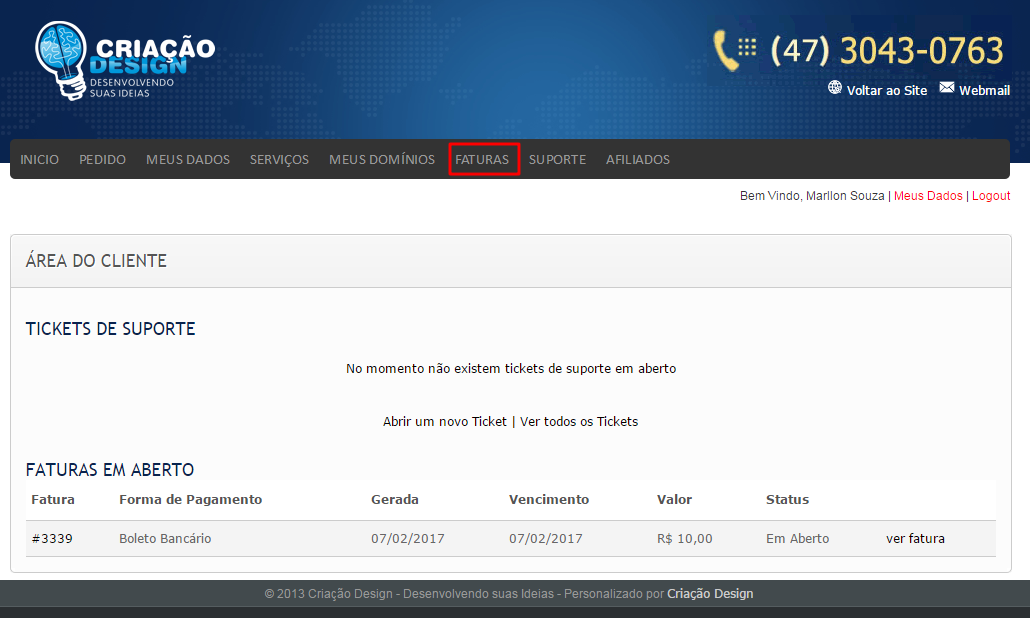Screen dimensions: 1030x618
Task: Go to the INICIO menu item
Action: tap(40, 159)
